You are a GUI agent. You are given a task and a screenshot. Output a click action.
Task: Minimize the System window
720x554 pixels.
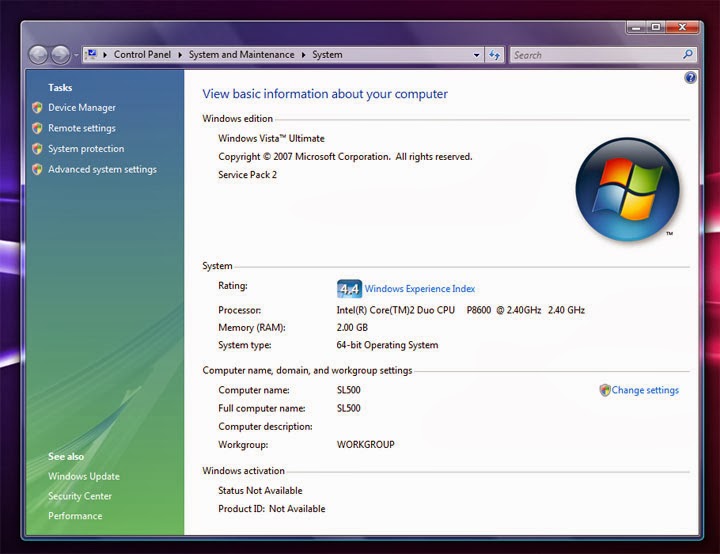pyautogui.click(x=636, y=28)
